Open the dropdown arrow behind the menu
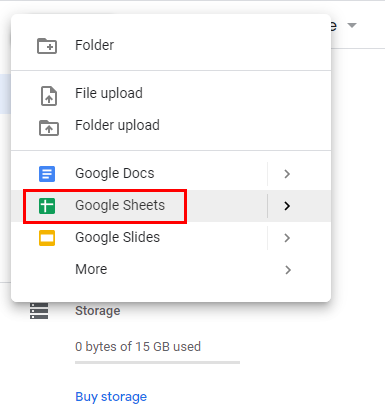Viewport: 385px width, 413px height. 352,25
